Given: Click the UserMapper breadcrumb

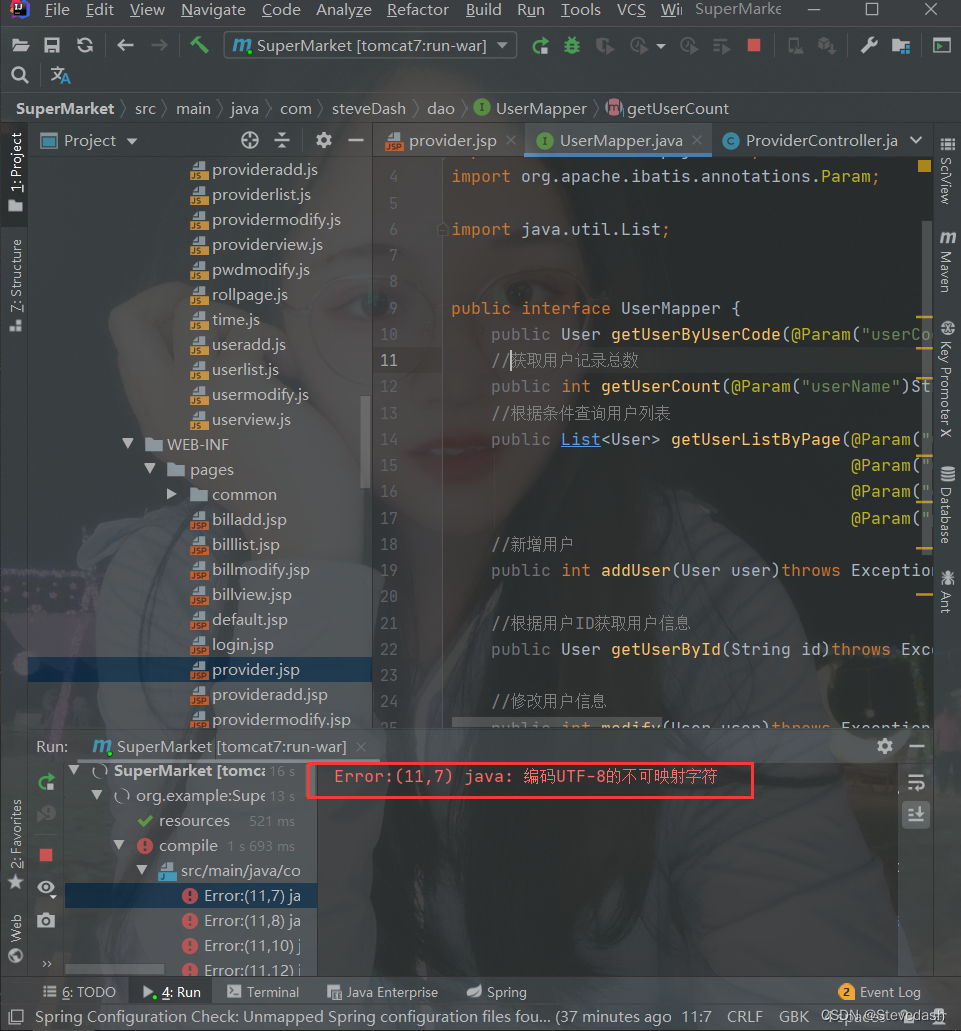Looking at the screenshot, I should point(530,108).
